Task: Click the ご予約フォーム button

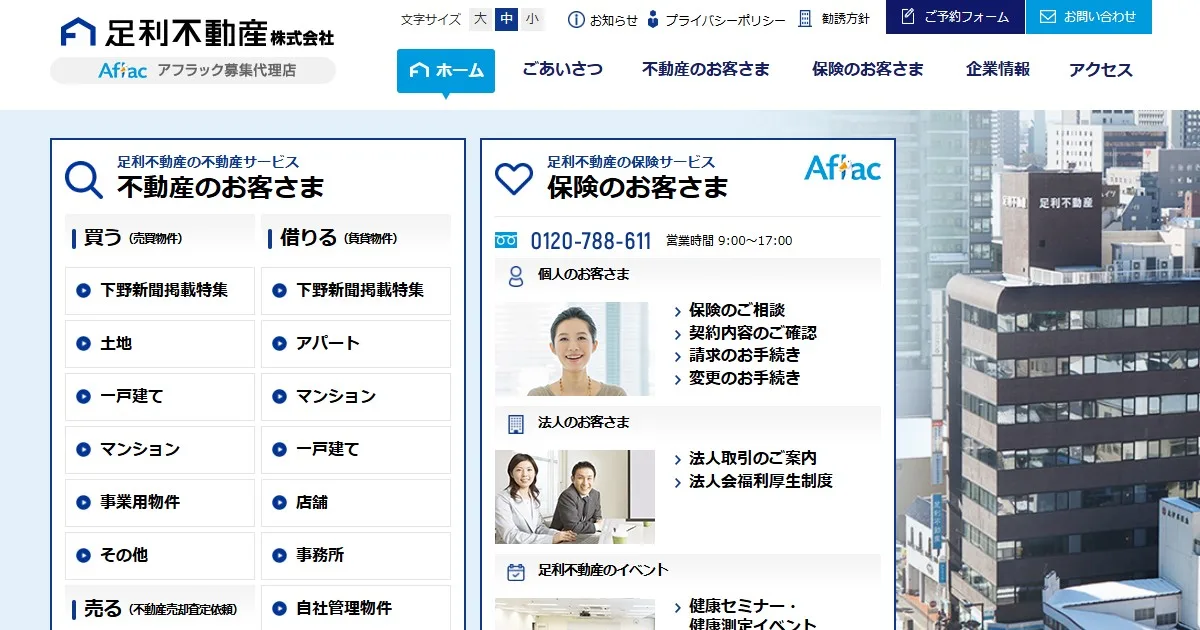Action: point(955,17)
